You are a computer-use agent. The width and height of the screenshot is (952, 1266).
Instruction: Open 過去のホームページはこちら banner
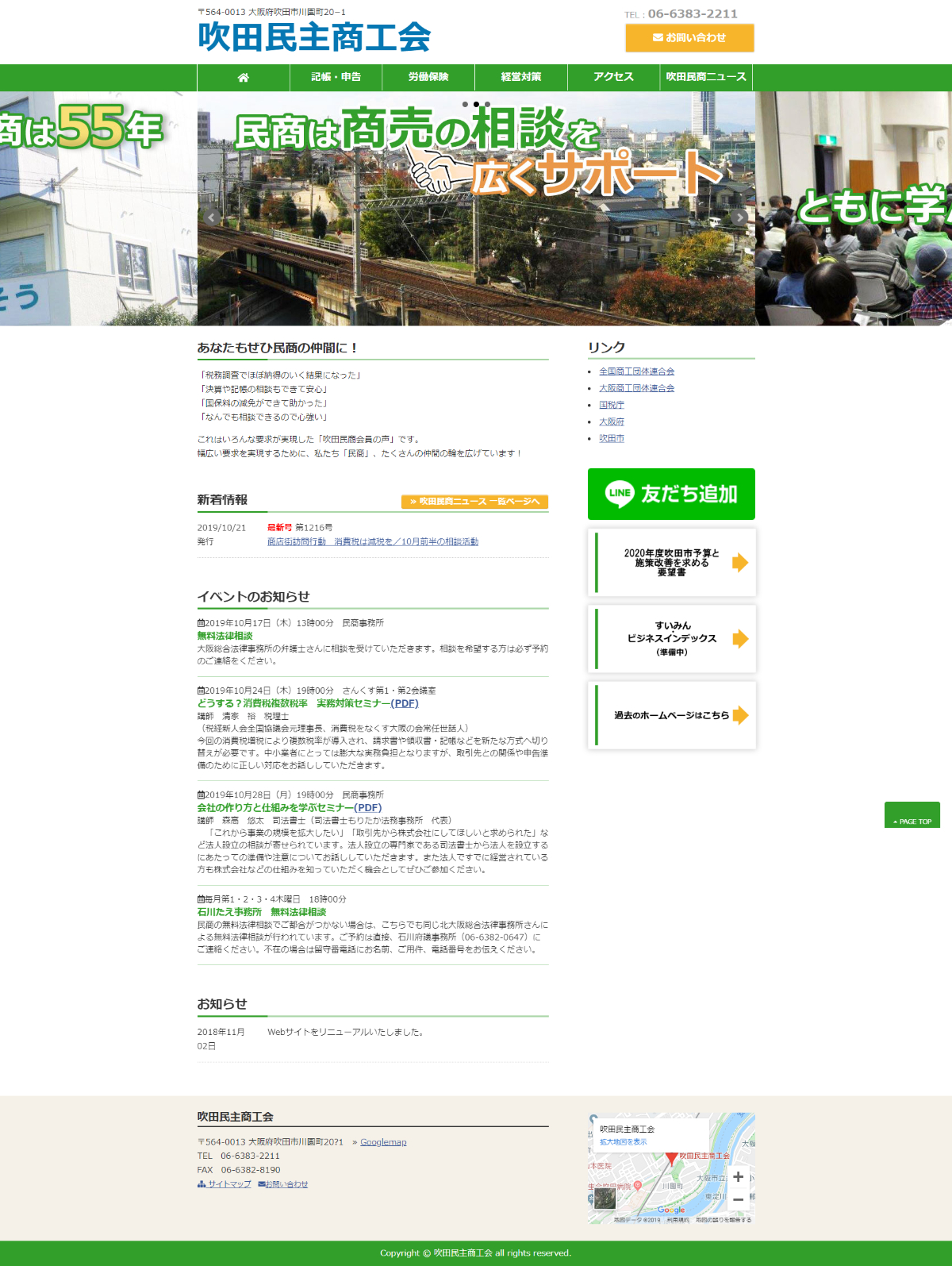coord(671,715)
